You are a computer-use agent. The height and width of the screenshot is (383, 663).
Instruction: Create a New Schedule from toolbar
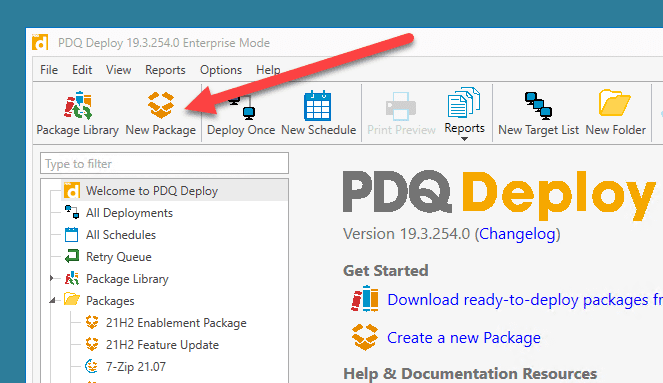point(318,113)
